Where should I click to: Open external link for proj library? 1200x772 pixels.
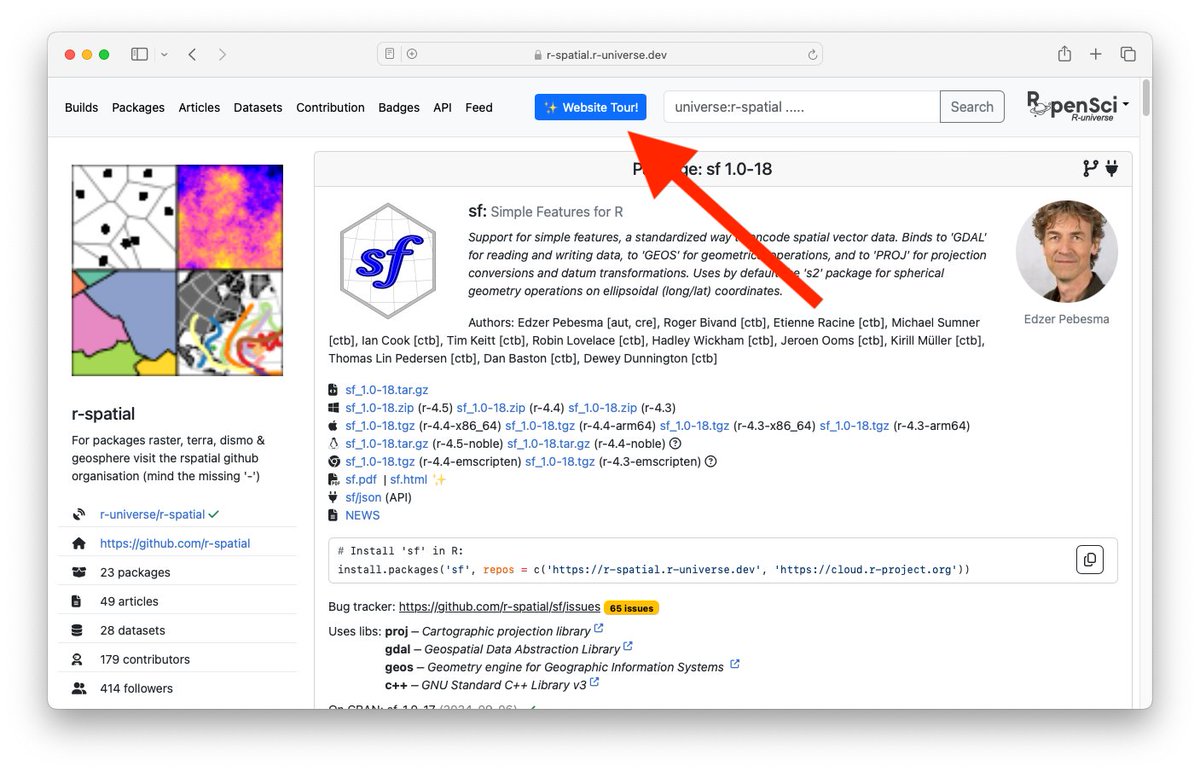tap(599, 629)
